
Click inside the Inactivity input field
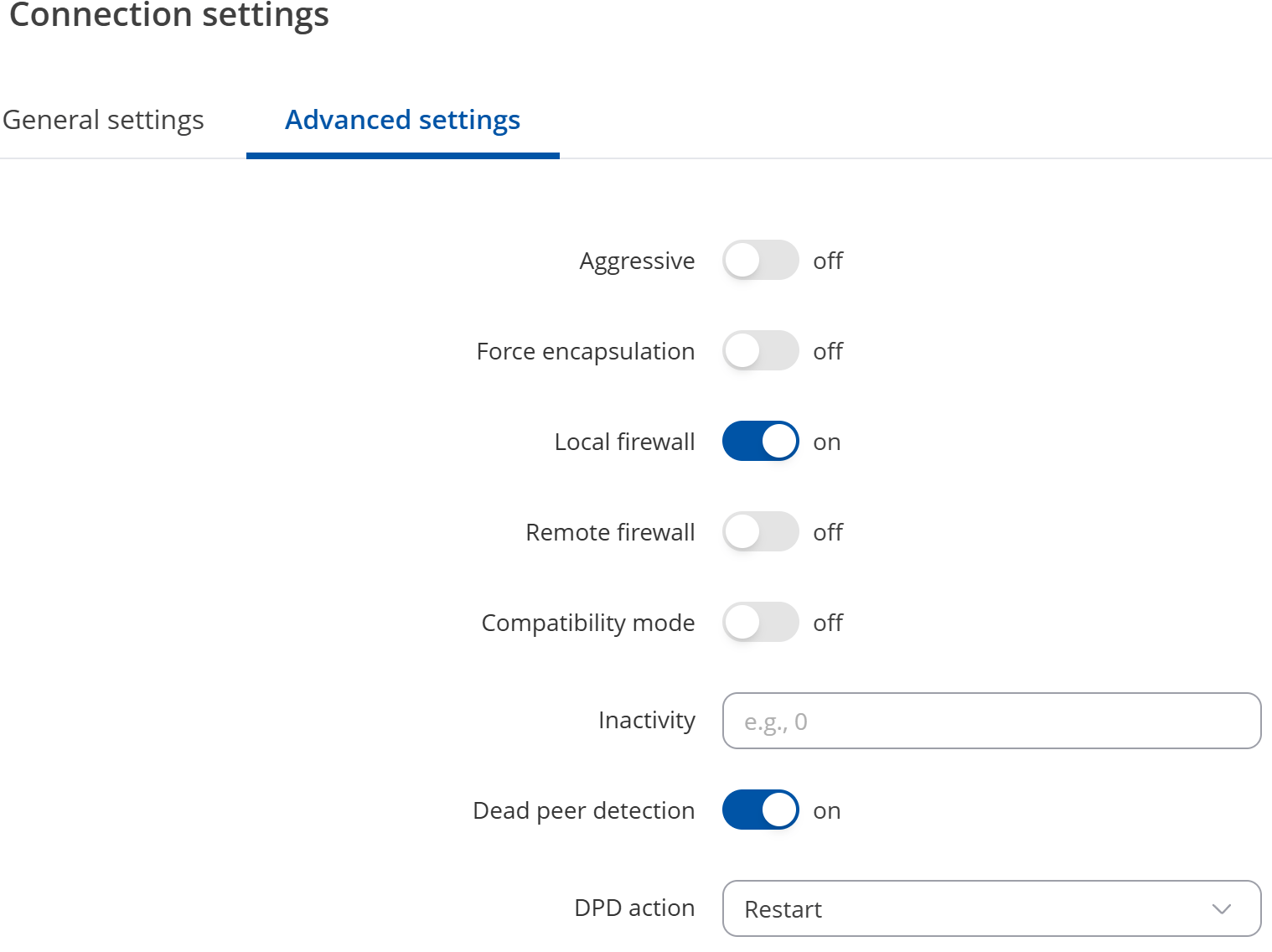click(991, 721)
